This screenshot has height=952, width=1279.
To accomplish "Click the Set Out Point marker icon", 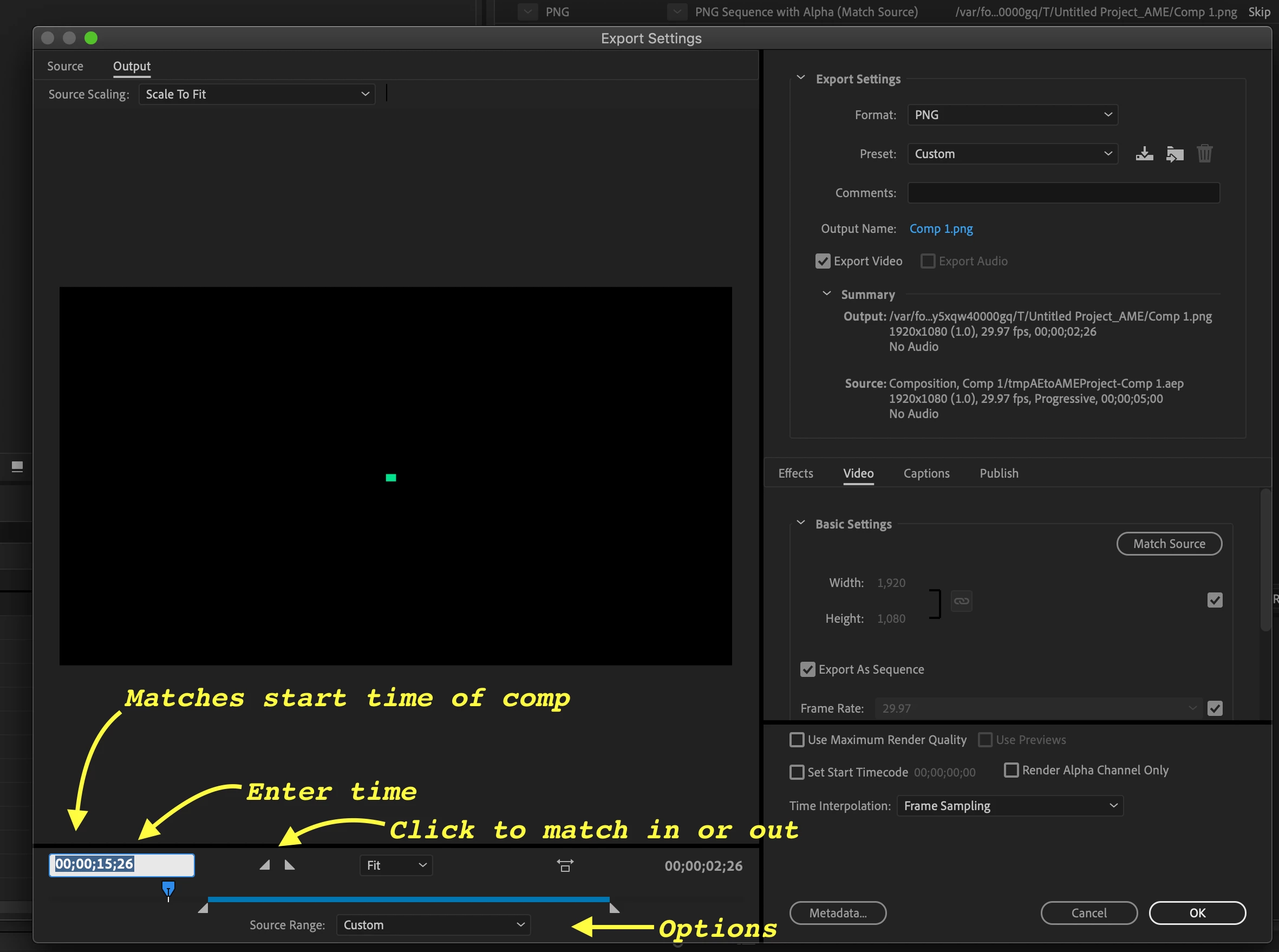I will [x=290, y=865].
